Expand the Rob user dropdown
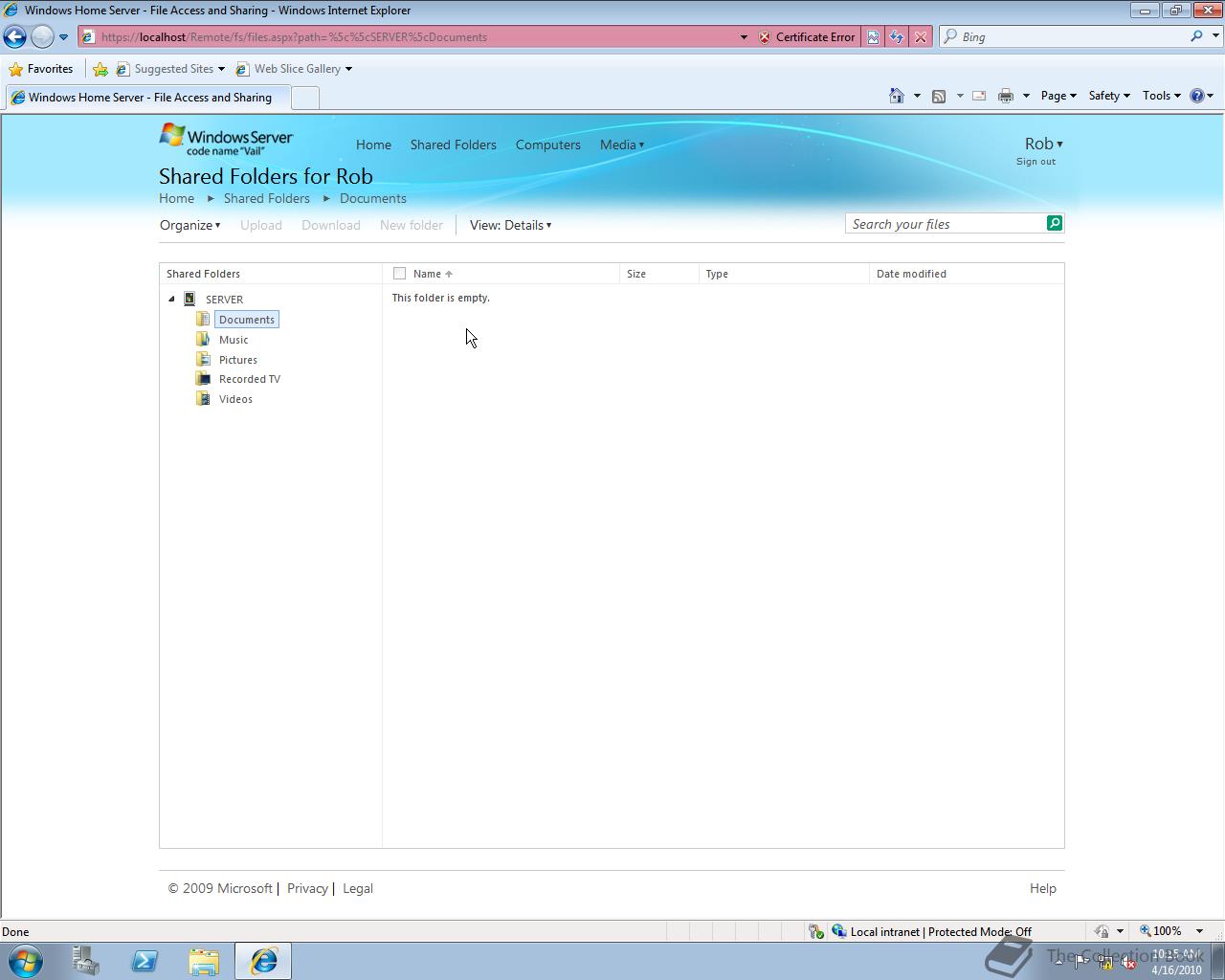The width and height of the screenshot is (1225, 980). [x=1043, y=144]
